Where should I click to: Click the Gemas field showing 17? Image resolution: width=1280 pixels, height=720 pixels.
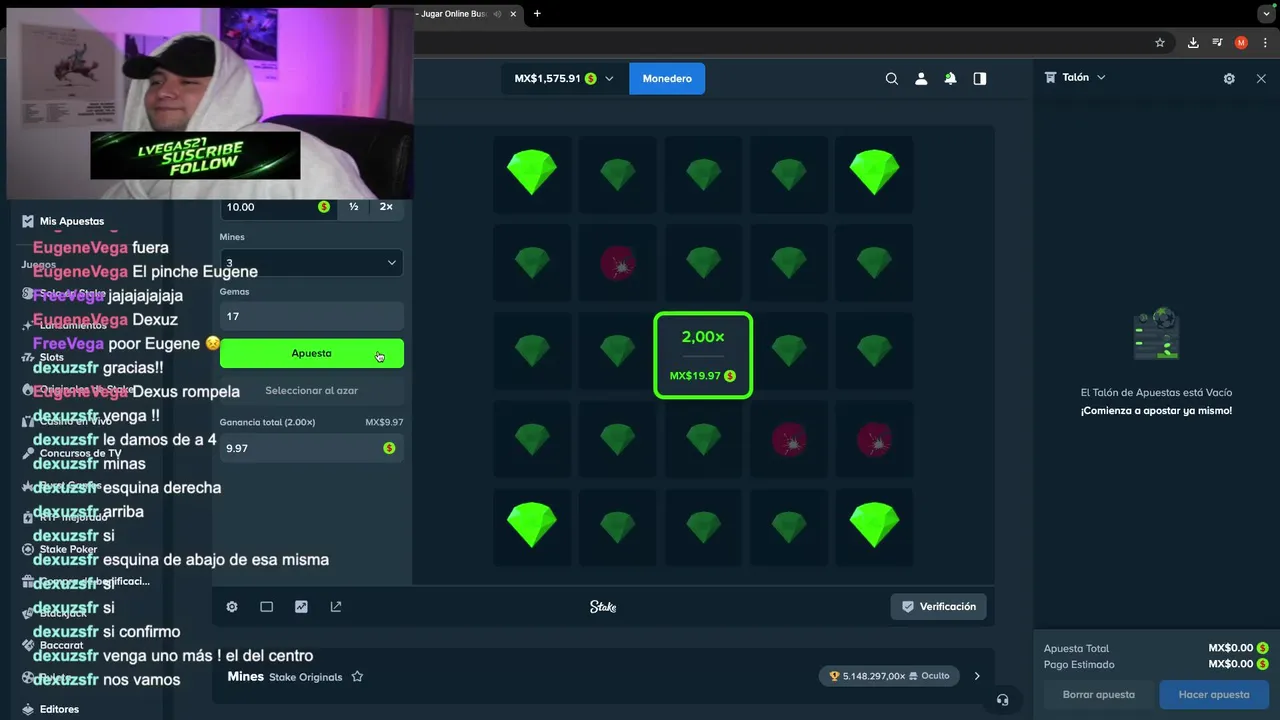(311, 316)
